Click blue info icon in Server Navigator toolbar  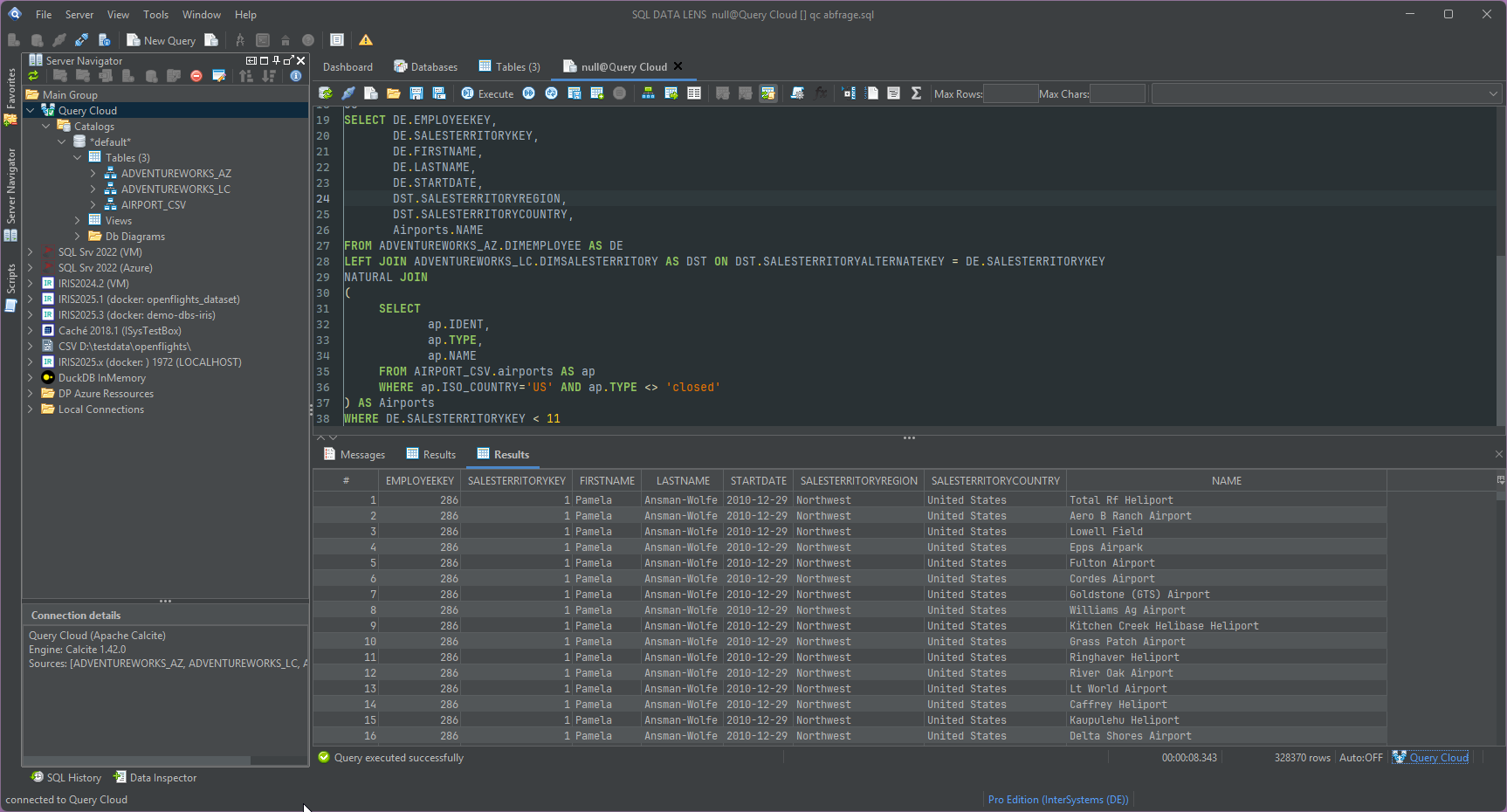296,76
